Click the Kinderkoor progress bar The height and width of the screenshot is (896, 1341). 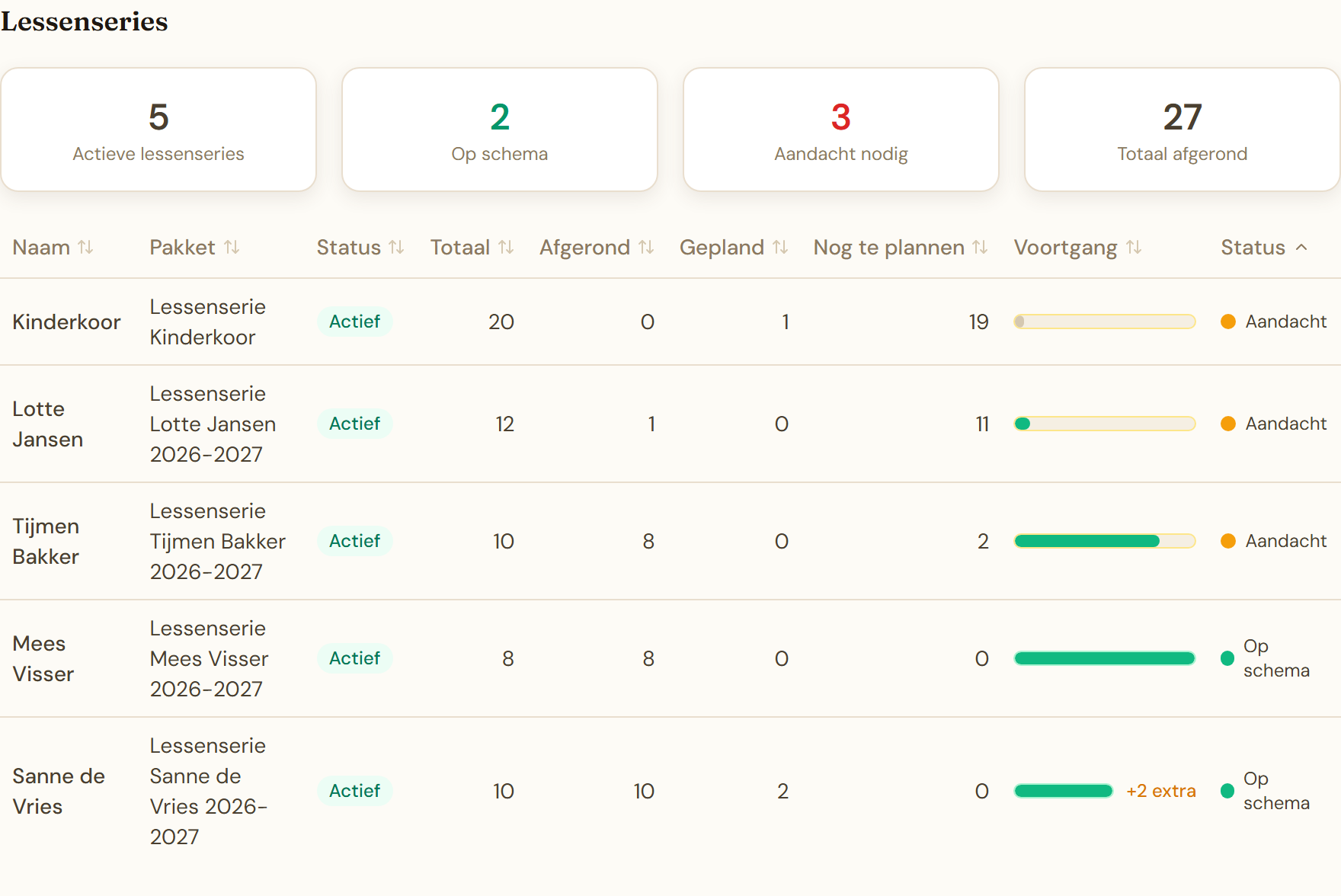(x=1105, y=322)
